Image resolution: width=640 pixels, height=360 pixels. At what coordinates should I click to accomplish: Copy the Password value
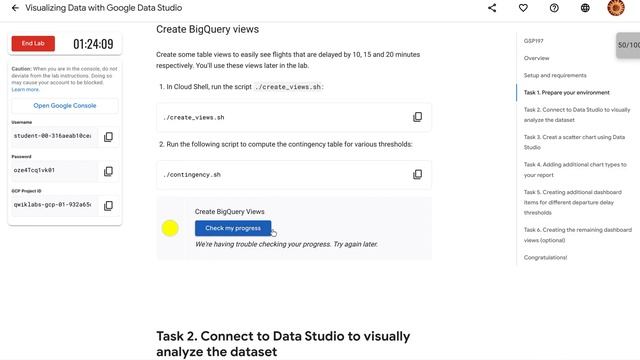click(108, 171)
